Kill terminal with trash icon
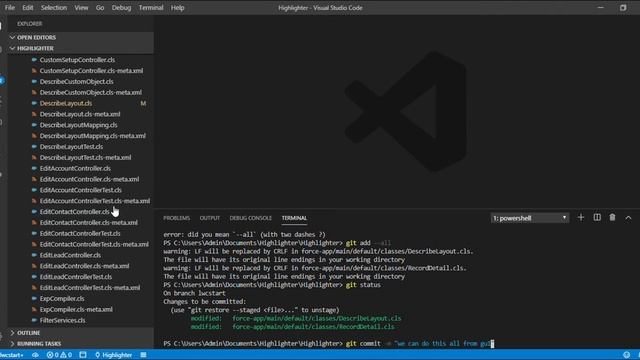This screenshot has height=360, width=640. [x=612, y=218]
